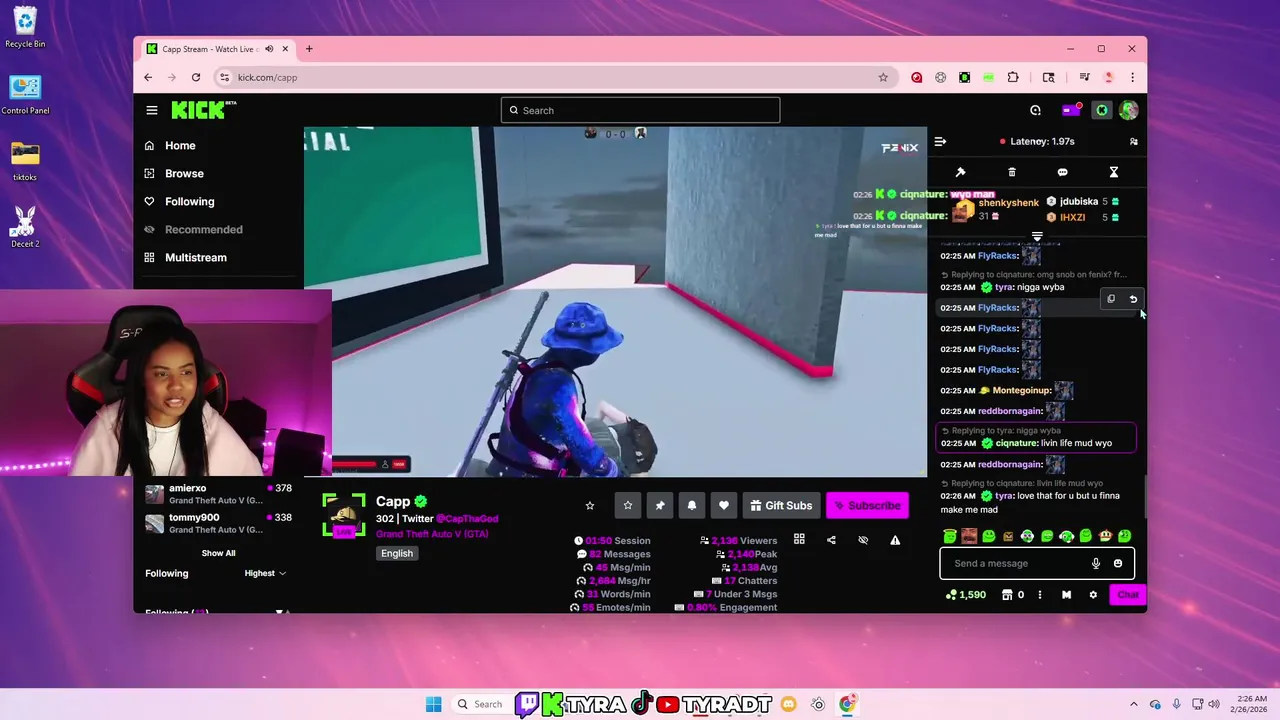Open Chrome extensions puzzle icon
Viewport: 1280px width, 720px height.
click(1013, 77)
